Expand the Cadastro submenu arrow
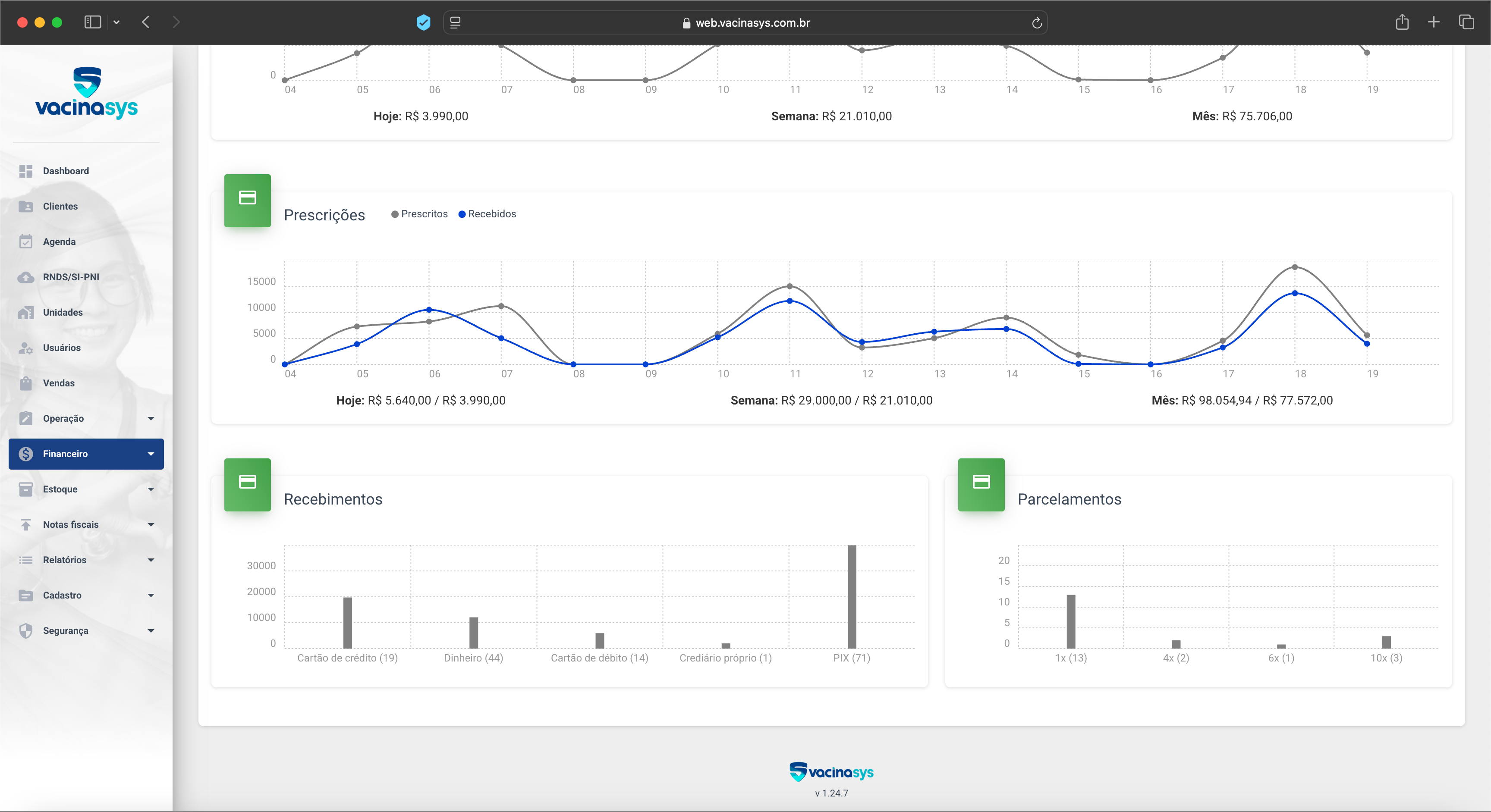Viewport: 1491px width, 812px height. click(151, 595)
